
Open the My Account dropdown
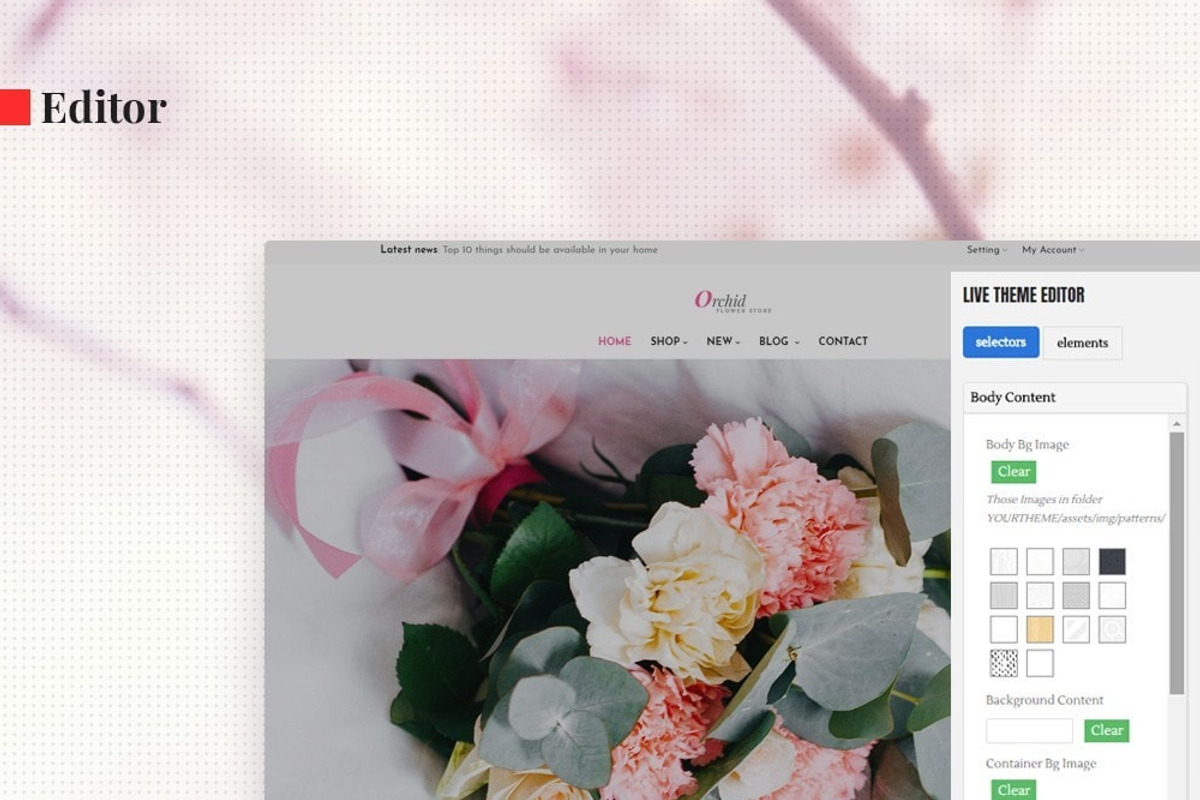pos(1052,250)
